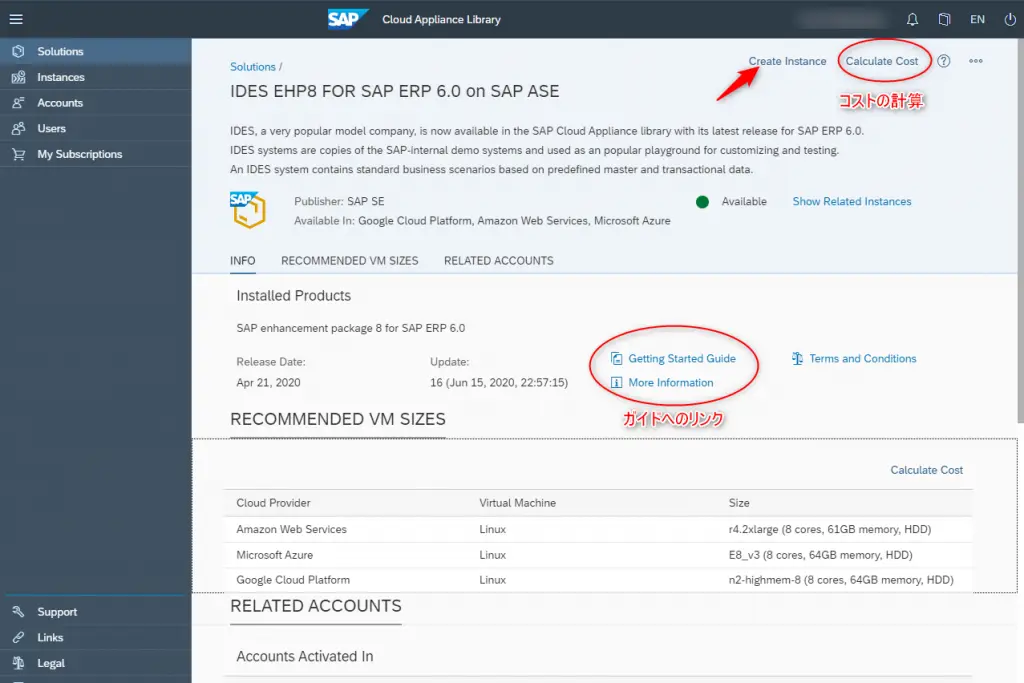Open the Getting Started Guide link

pyautogui.click(x=682, y=358)
